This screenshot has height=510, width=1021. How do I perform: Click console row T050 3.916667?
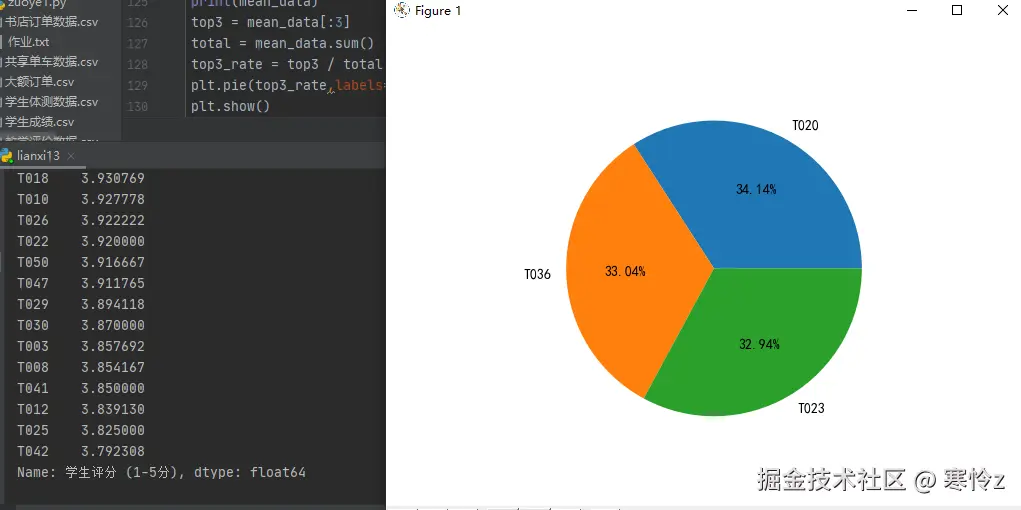point(81,262)
